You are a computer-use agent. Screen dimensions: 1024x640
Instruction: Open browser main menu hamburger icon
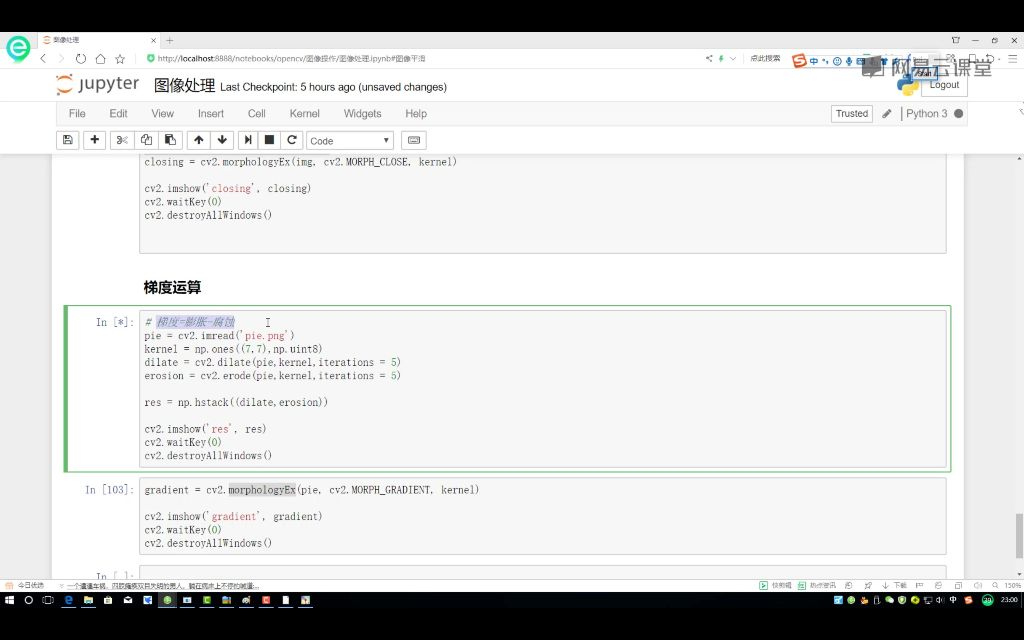(1013, 58)
